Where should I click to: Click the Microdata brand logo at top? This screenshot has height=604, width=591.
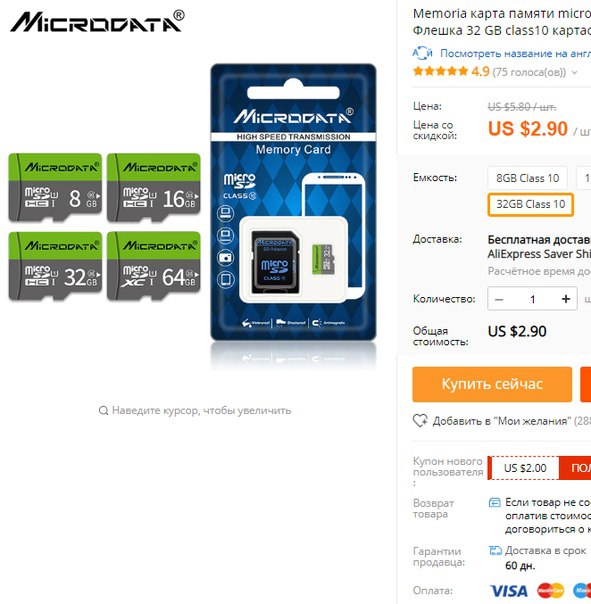(97, 22)
